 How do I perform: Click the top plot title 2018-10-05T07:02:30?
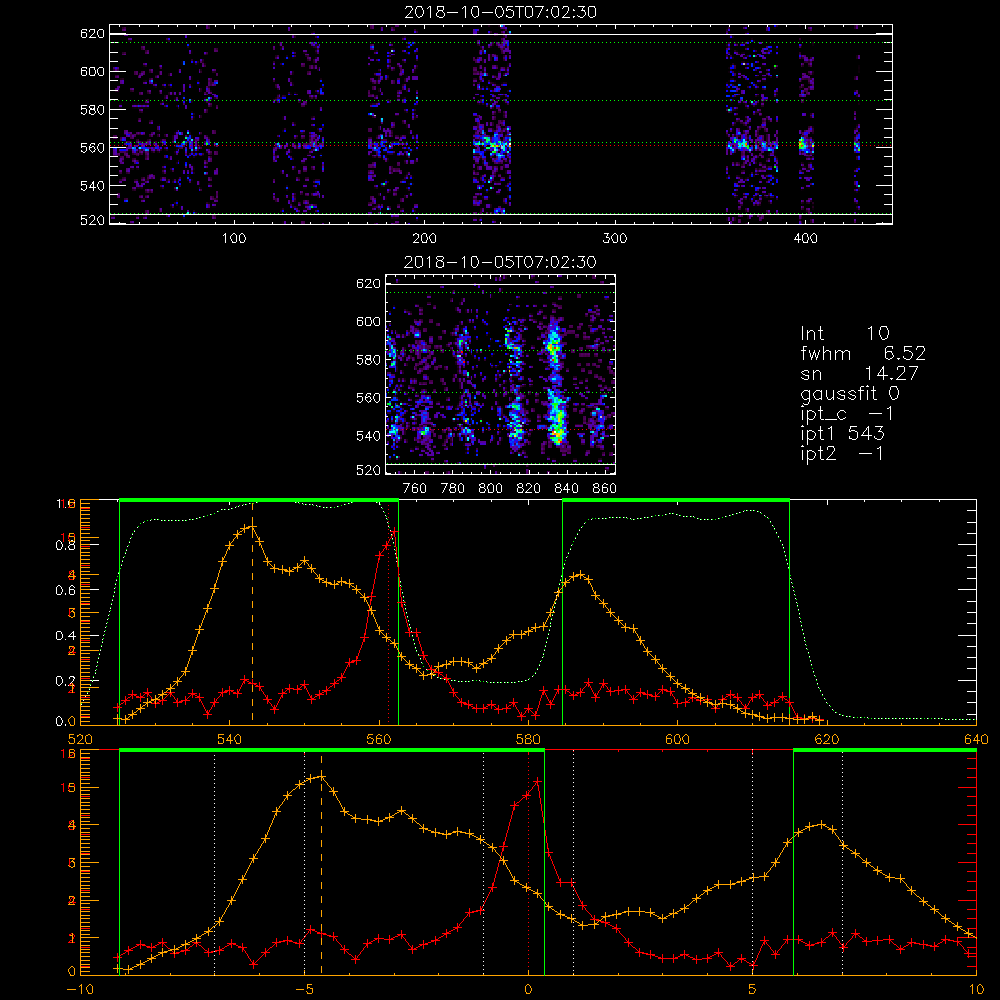pyautogui.click(x=500, y=12)
